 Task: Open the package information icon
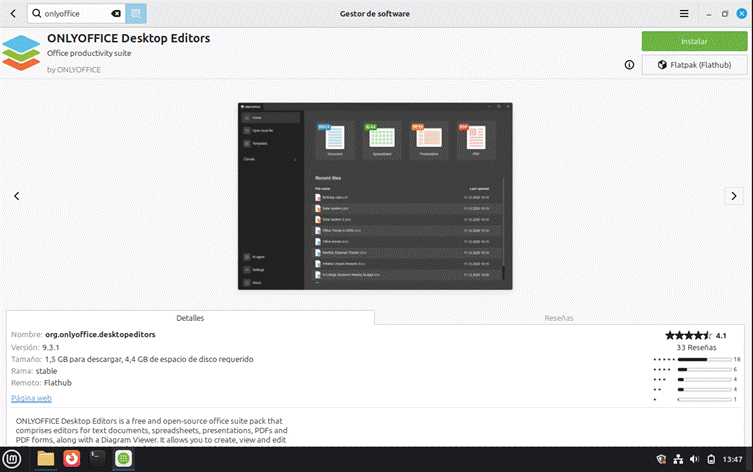click(629, 65)
